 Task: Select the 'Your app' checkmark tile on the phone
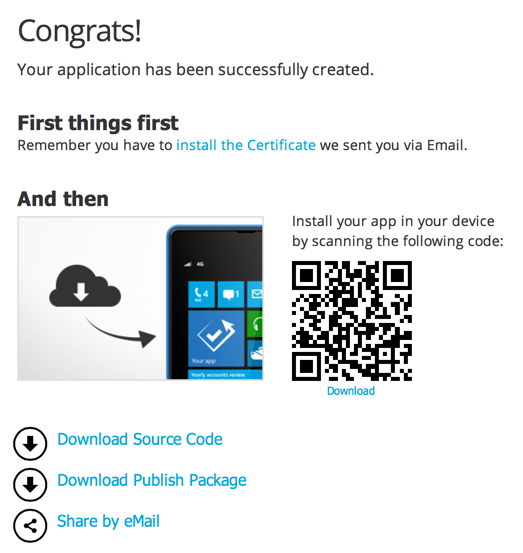(x=216, y=339)
